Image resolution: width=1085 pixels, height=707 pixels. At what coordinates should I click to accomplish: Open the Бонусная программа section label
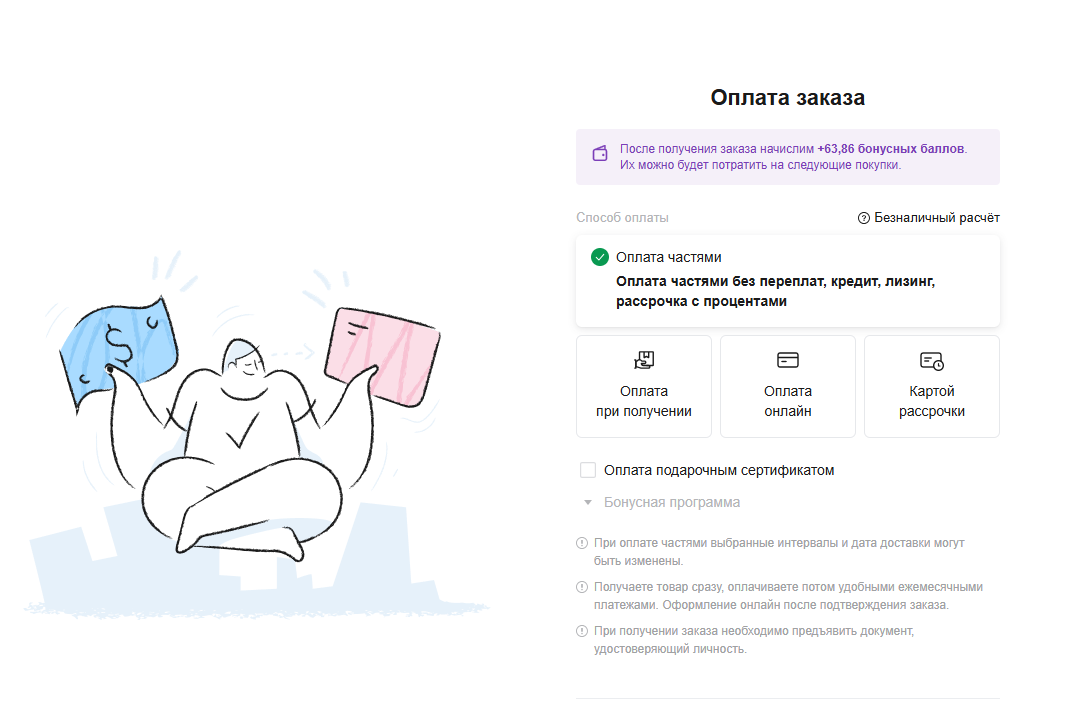point(672,502)
